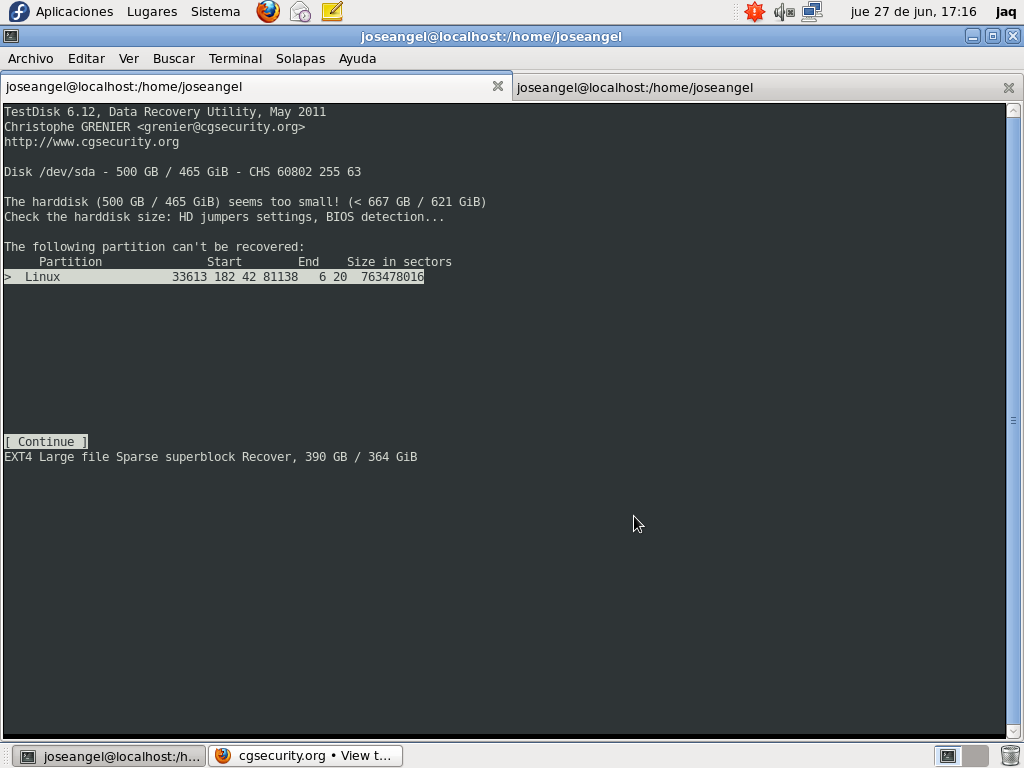Viewport: 1024px width, 768px height.
Task: Click the http://www.cgsecurity.org URL text
Action: (91, 142)
